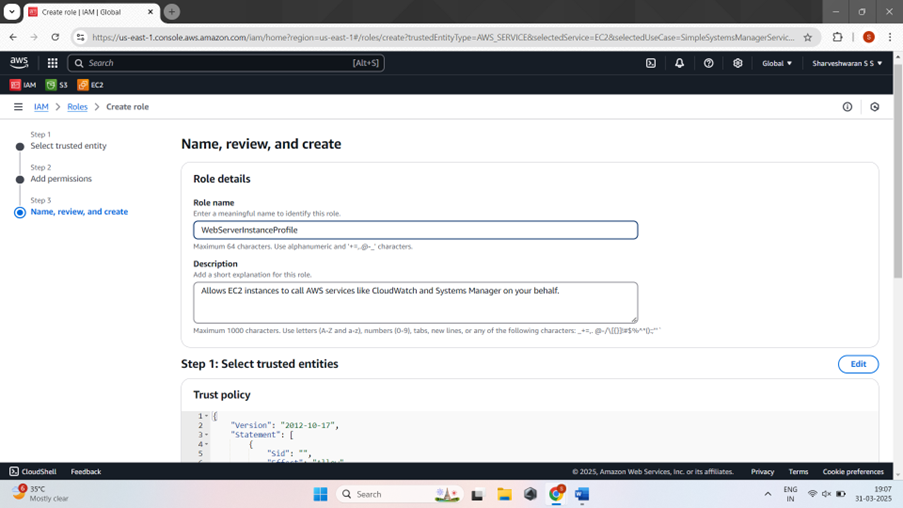This screenshot has height=508, width=903.
Task: Open the S3 service shortcut
Action: click(56, 85)
